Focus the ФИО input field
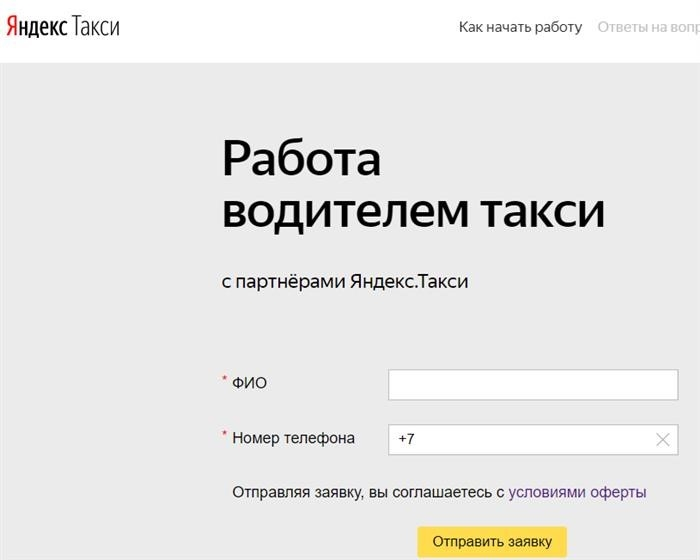The image size is (700, 560). pos(533,384)
